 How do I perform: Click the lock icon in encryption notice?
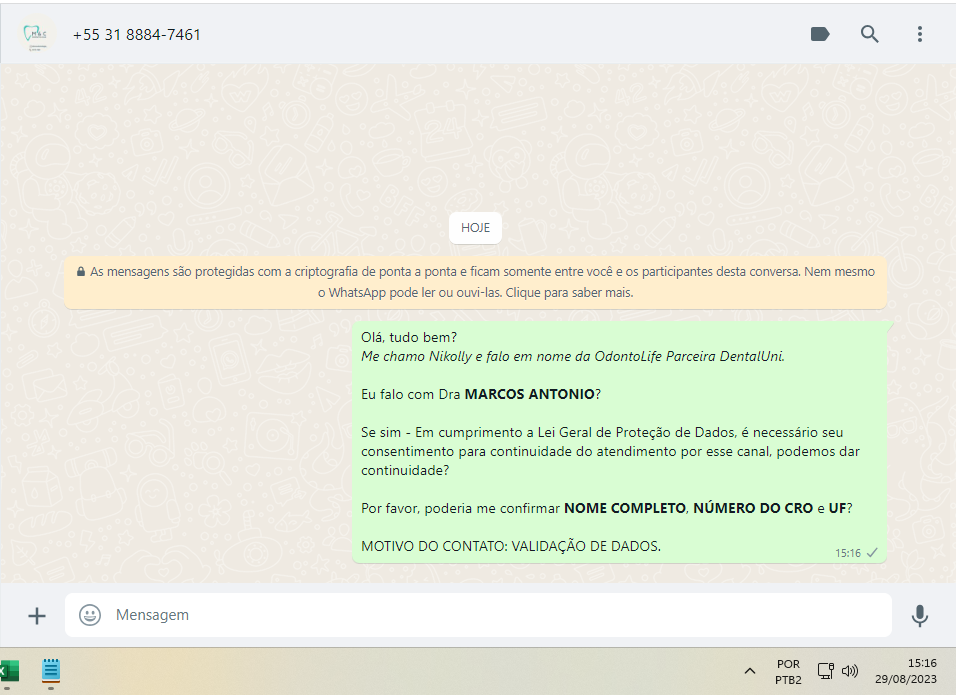pyautogui.click(x=80, y=272)
